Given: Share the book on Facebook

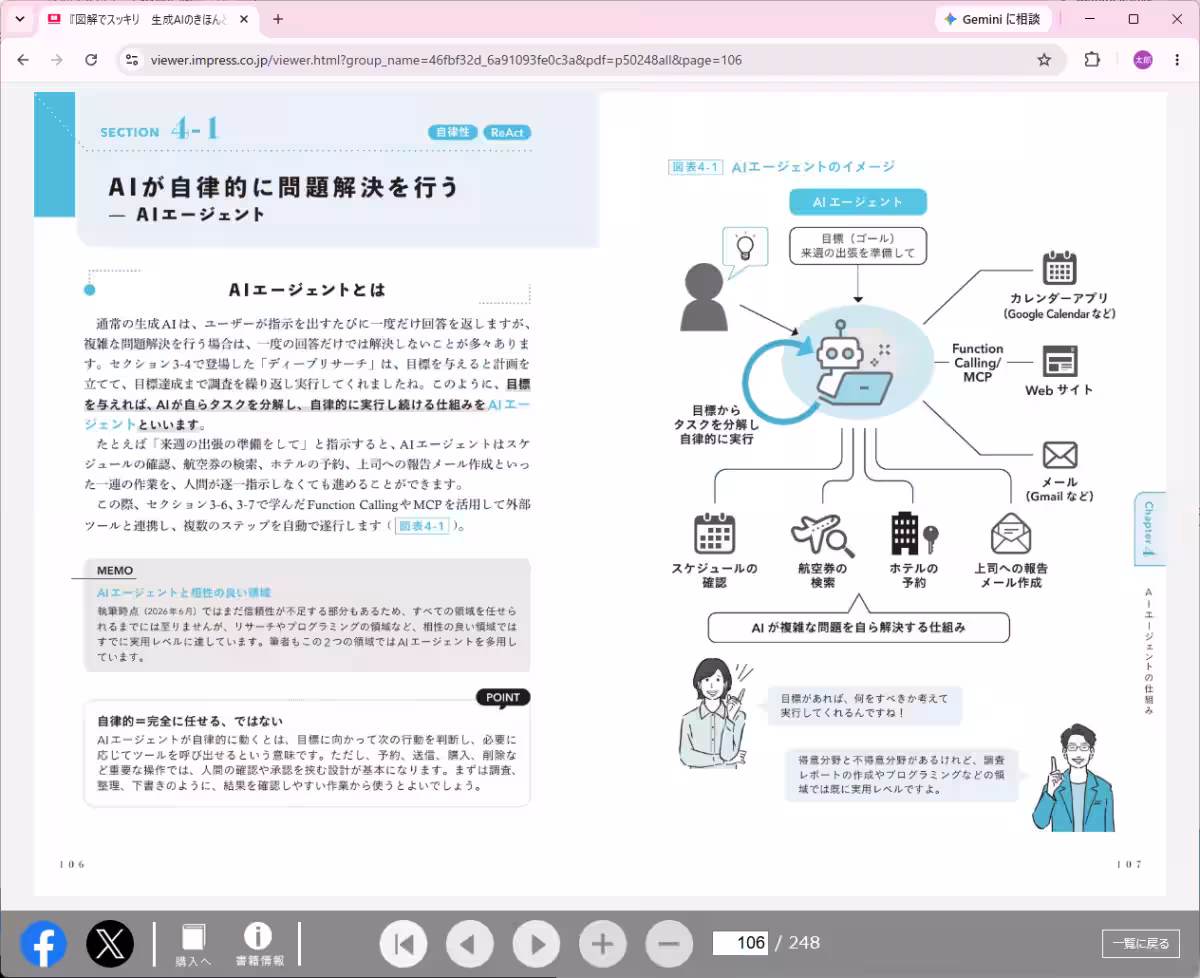Looking at the screenshot, I should point(44,944).
